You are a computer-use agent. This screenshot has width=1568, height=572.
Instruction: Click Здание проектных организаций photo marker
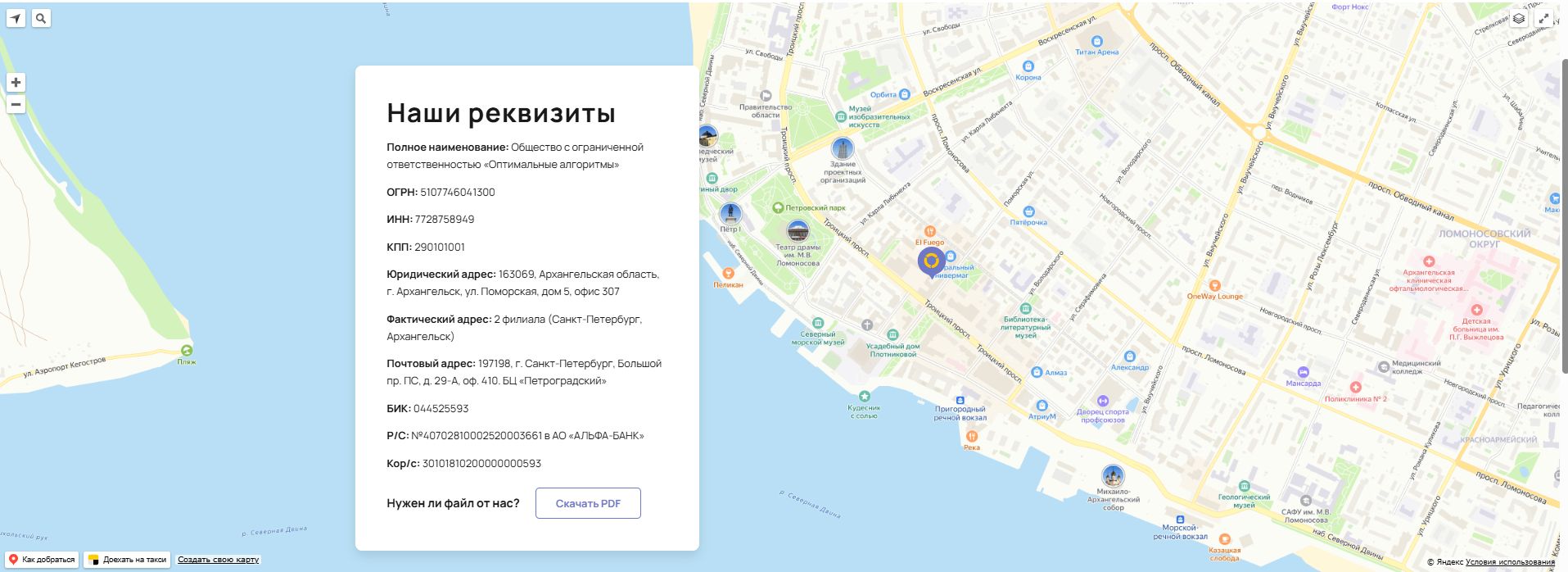click(843, 148)
